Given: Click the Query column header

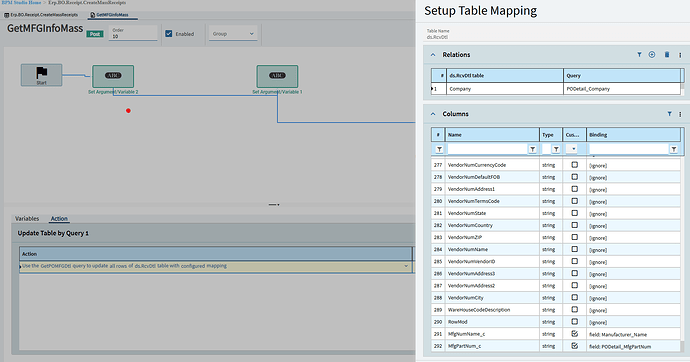Looking at the screenshot, I should pos(622,76).
